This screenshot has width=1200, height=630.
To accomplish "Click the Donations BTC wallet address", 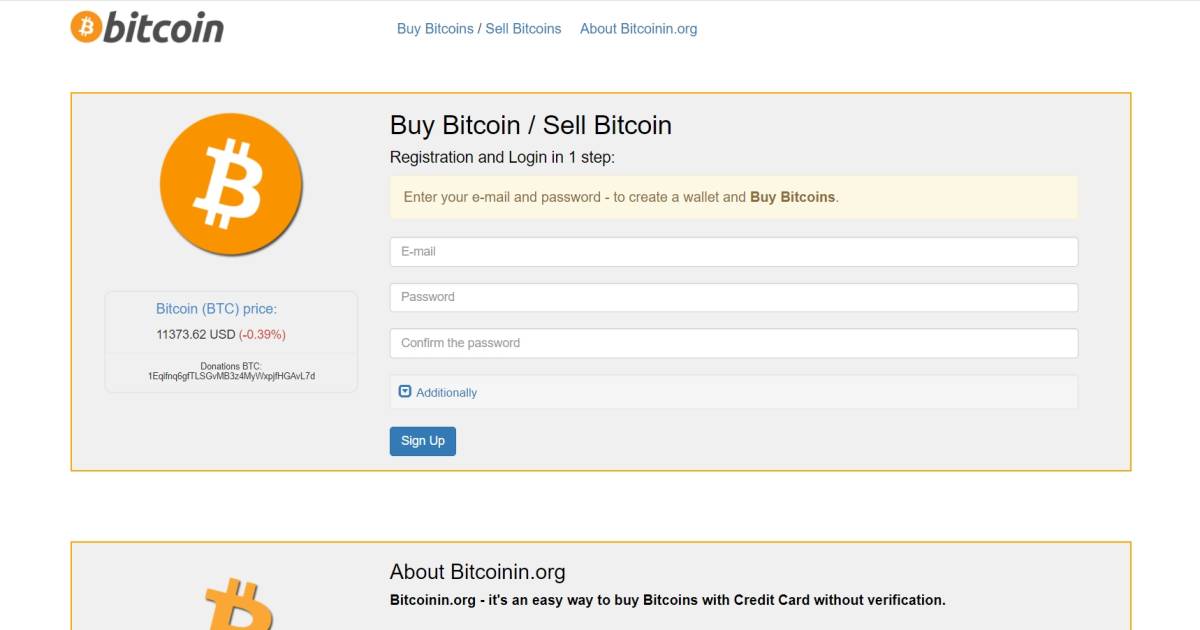I will [x=231, y=376].
